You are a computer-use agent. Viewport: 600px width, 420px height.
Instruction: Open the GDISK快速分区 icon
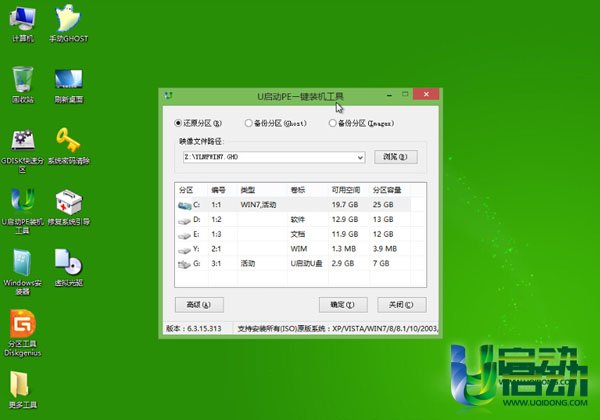(x=23, y=150)
